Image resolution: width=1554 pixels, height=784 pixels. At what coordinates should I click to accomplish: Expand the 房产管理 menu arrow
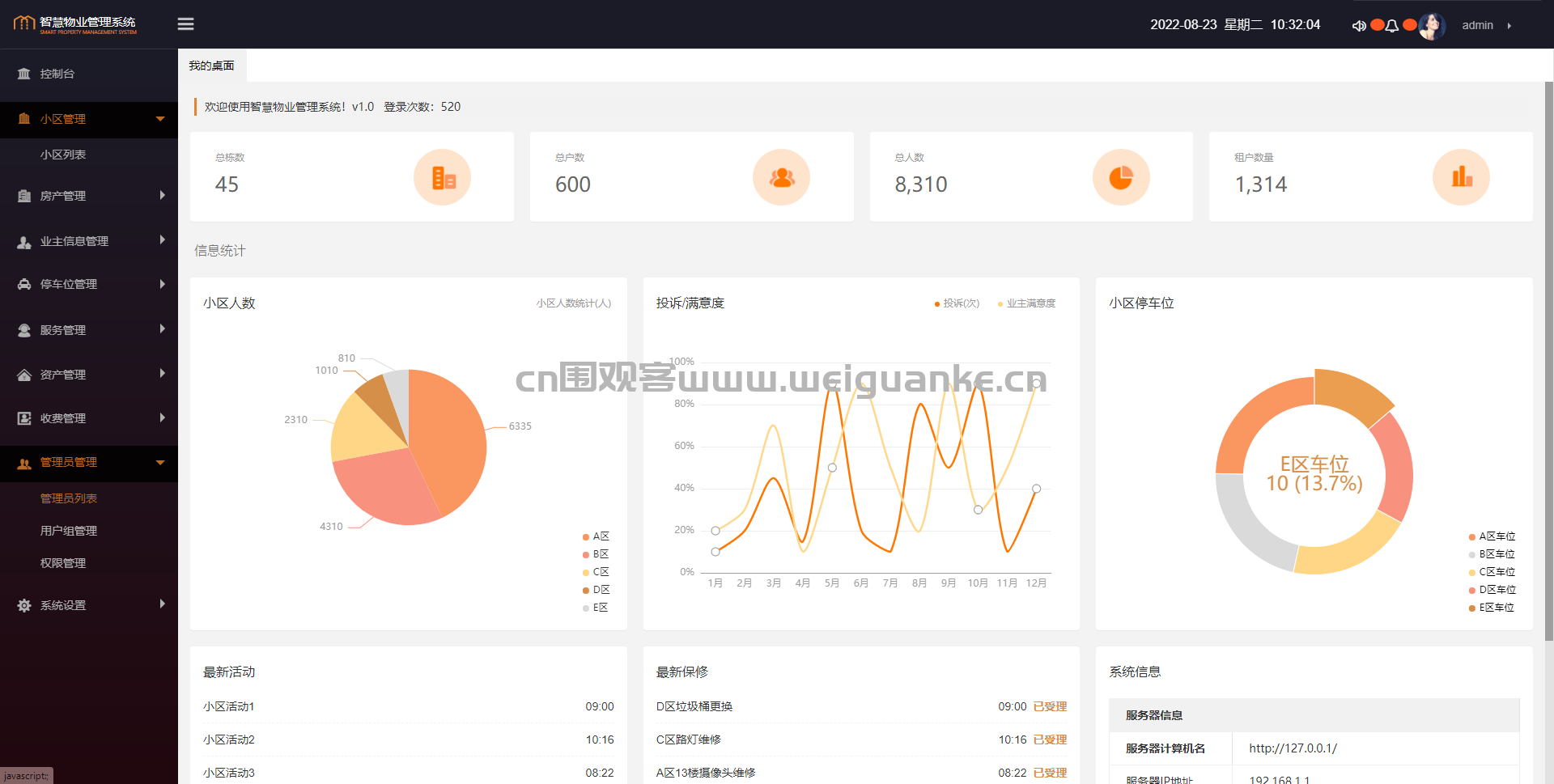[x=163, y=195]
